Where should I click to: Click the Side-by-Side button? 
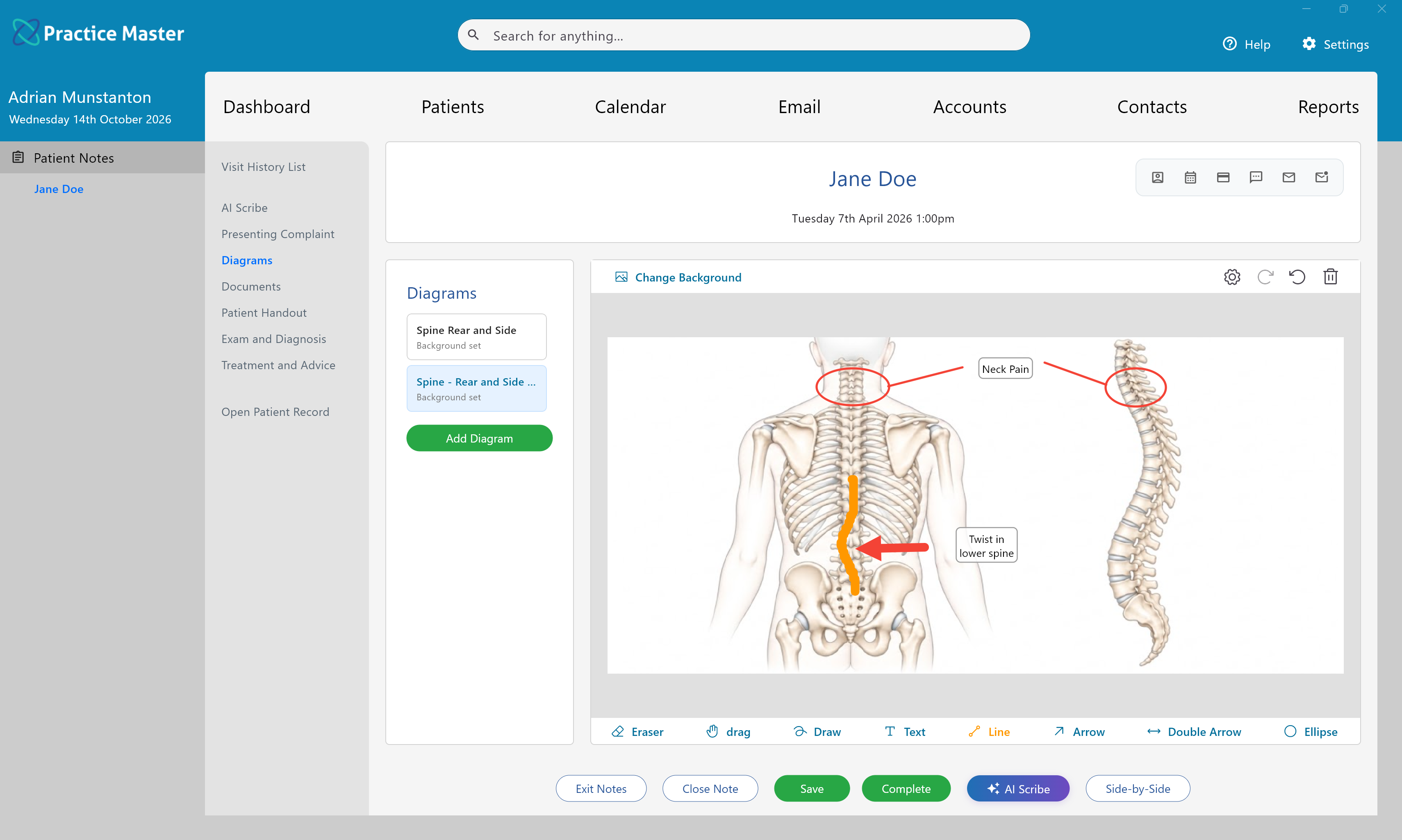1137,788
